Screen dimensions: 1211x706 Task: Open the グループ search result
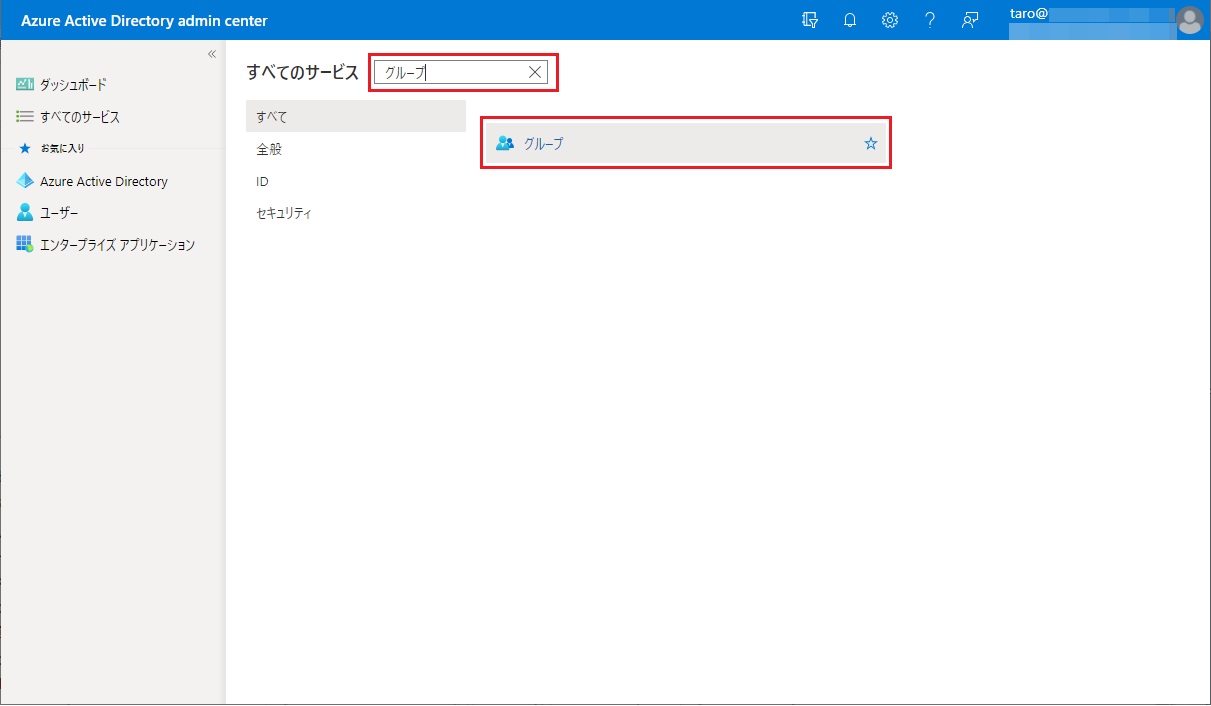tap(544, 144)
